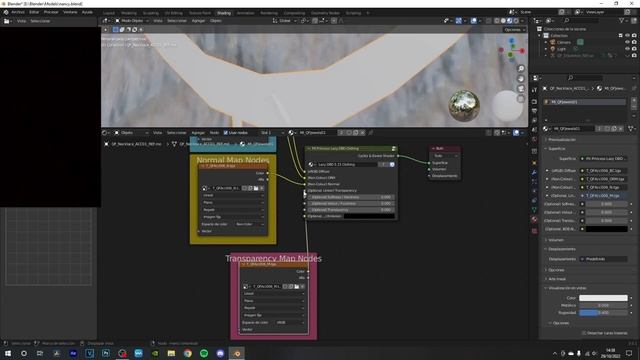Click the perspective/orthographic grid gizmo
Viewport: 640px width, 360px height.
[x=521, y=99]
